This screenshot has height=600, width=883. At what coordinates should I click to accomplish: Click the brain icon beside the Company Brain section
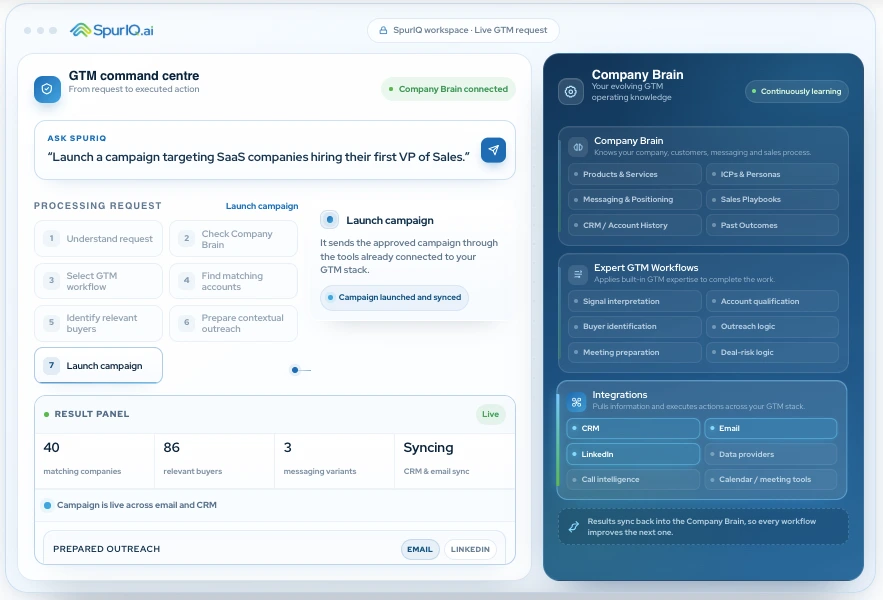(578, 147)
